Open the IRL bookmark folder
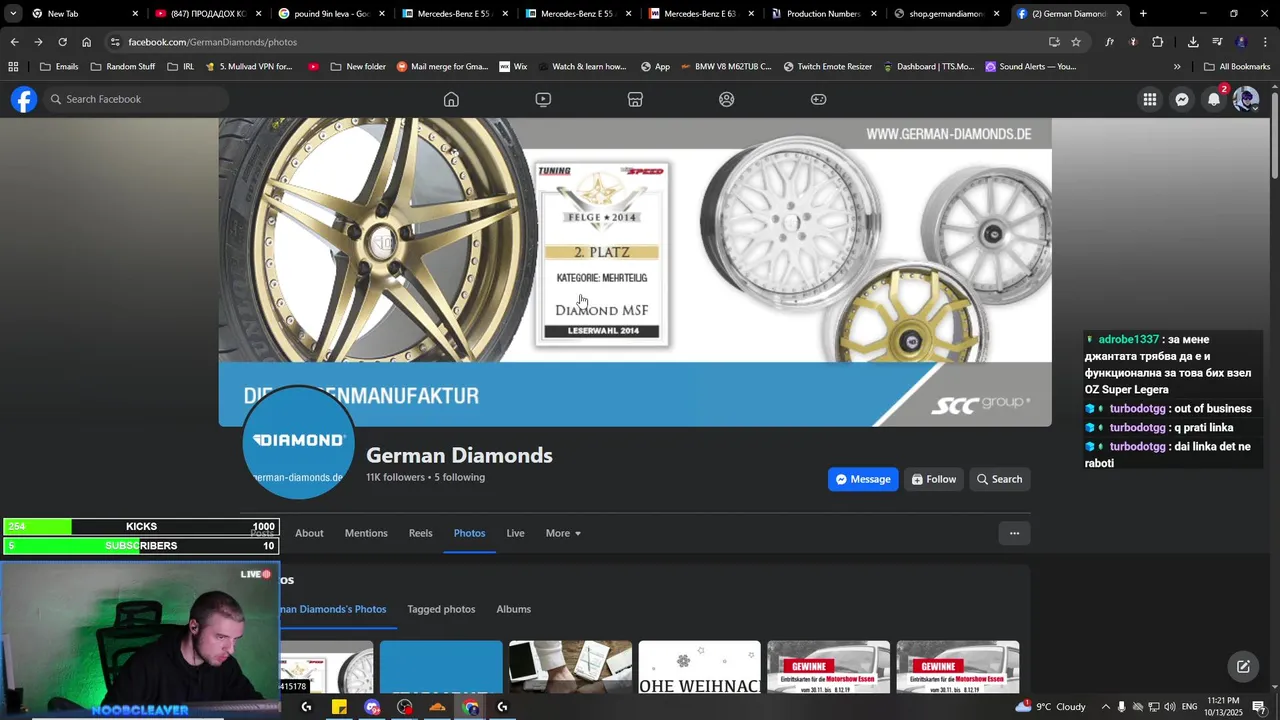This screenshot has width=1280, height=720. (181, 67)
